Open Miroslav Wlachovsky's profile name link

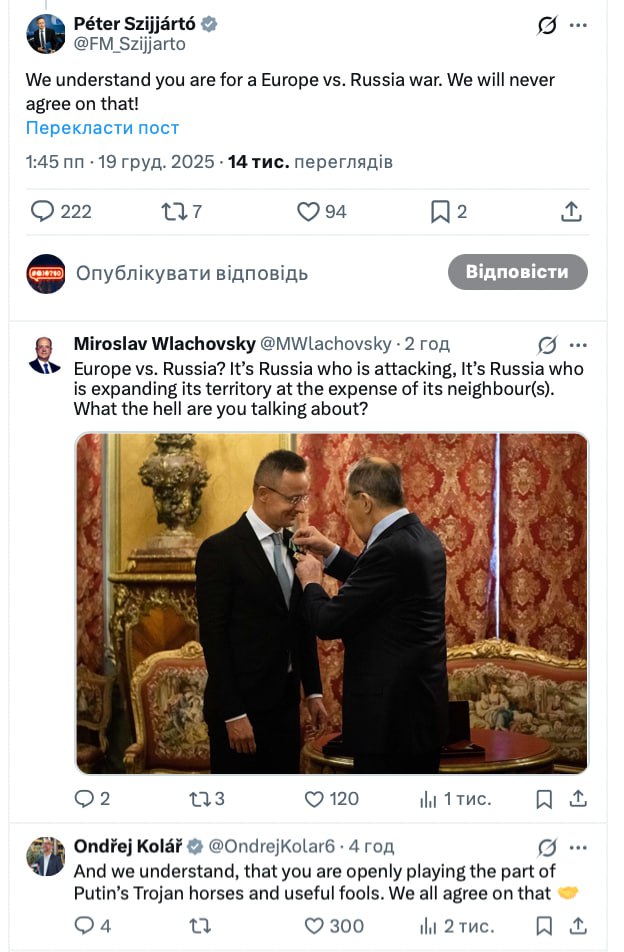pyautogui.click(x=164, y=344)
